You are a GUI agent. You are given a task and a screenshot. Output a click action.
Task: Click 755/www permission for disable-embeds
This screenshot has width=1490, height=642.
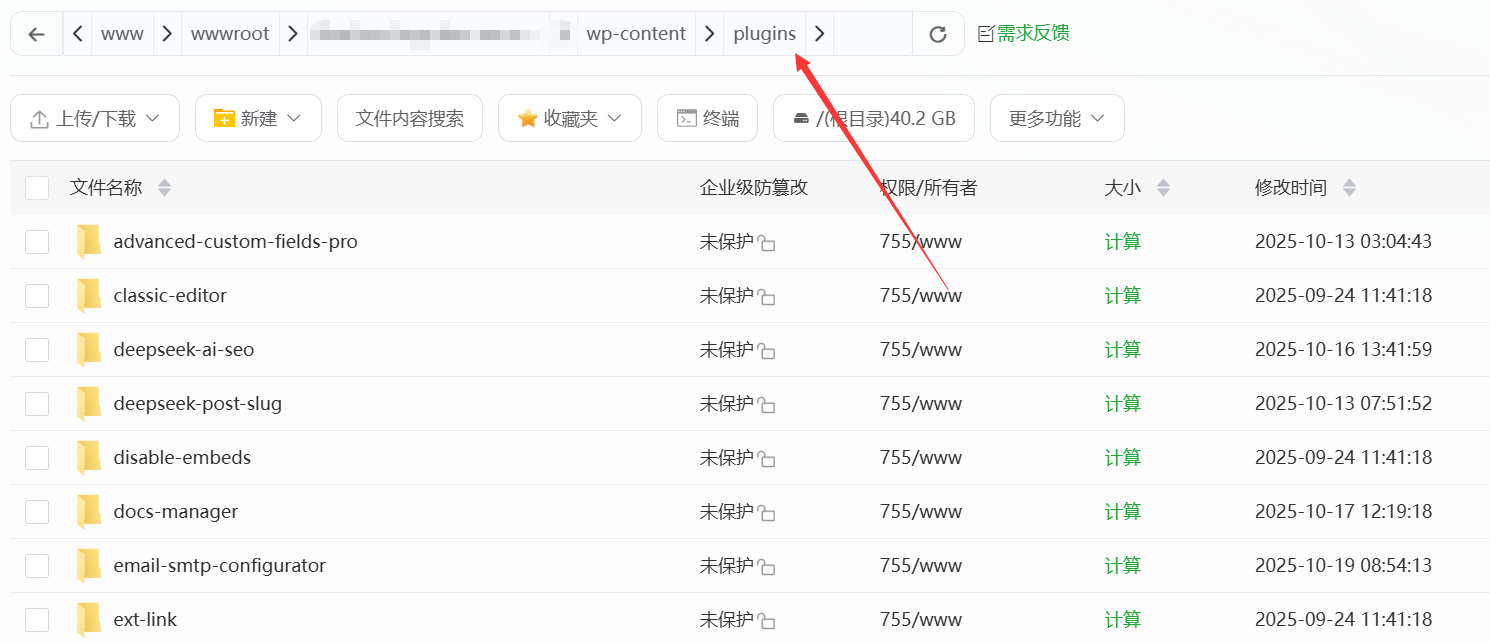(x=921, y=457)
